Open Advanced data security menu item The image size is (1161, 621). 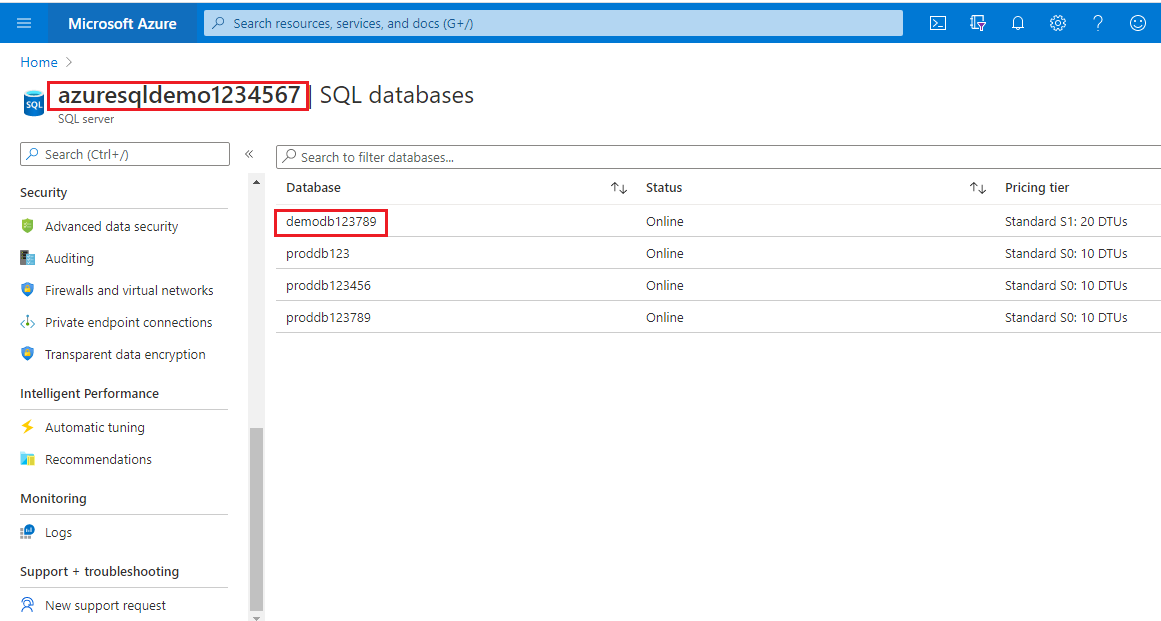pos(112,226)
